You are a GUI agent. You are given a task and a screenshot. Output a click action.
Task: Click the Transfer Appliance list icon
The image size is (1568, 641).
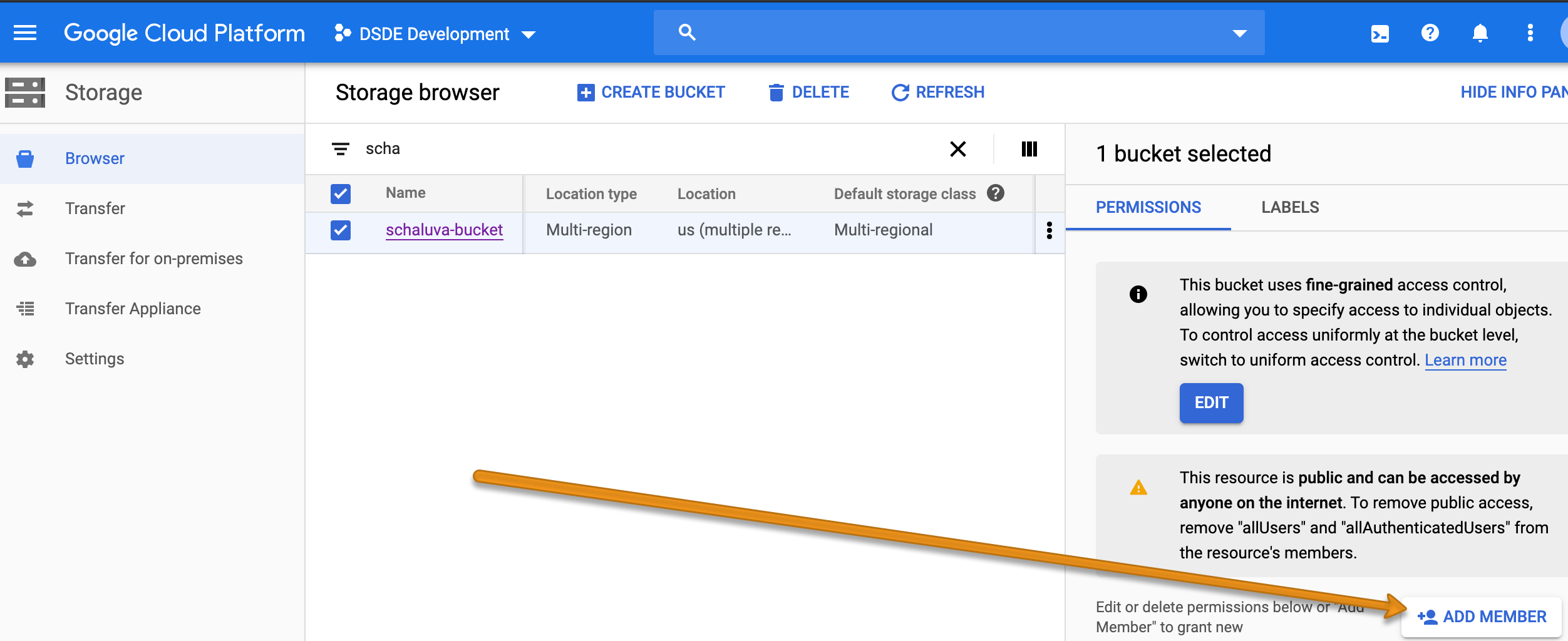pos(25,309)
